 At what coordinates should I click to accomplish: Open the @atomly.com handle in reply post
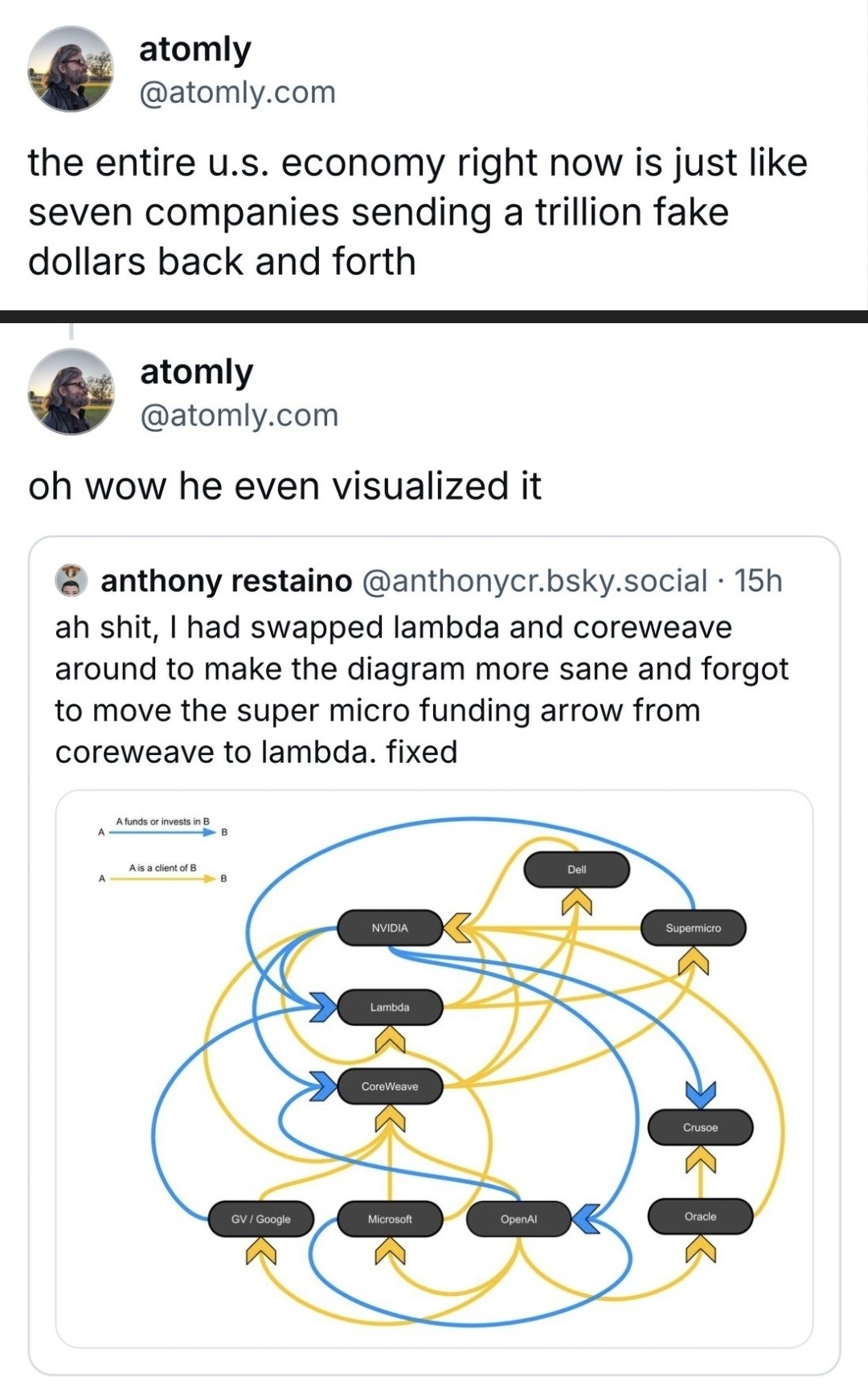[x=239, y=416]
